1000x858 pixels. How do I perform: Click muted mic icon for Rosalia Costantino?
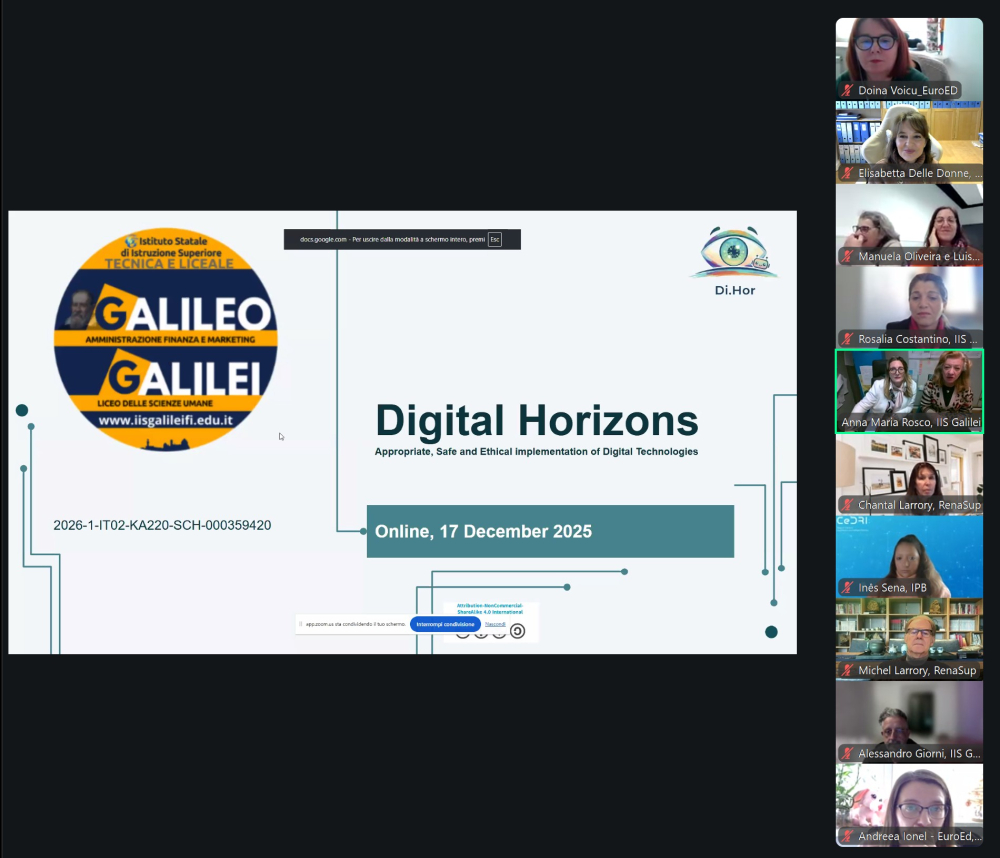(x=847, y=339)
